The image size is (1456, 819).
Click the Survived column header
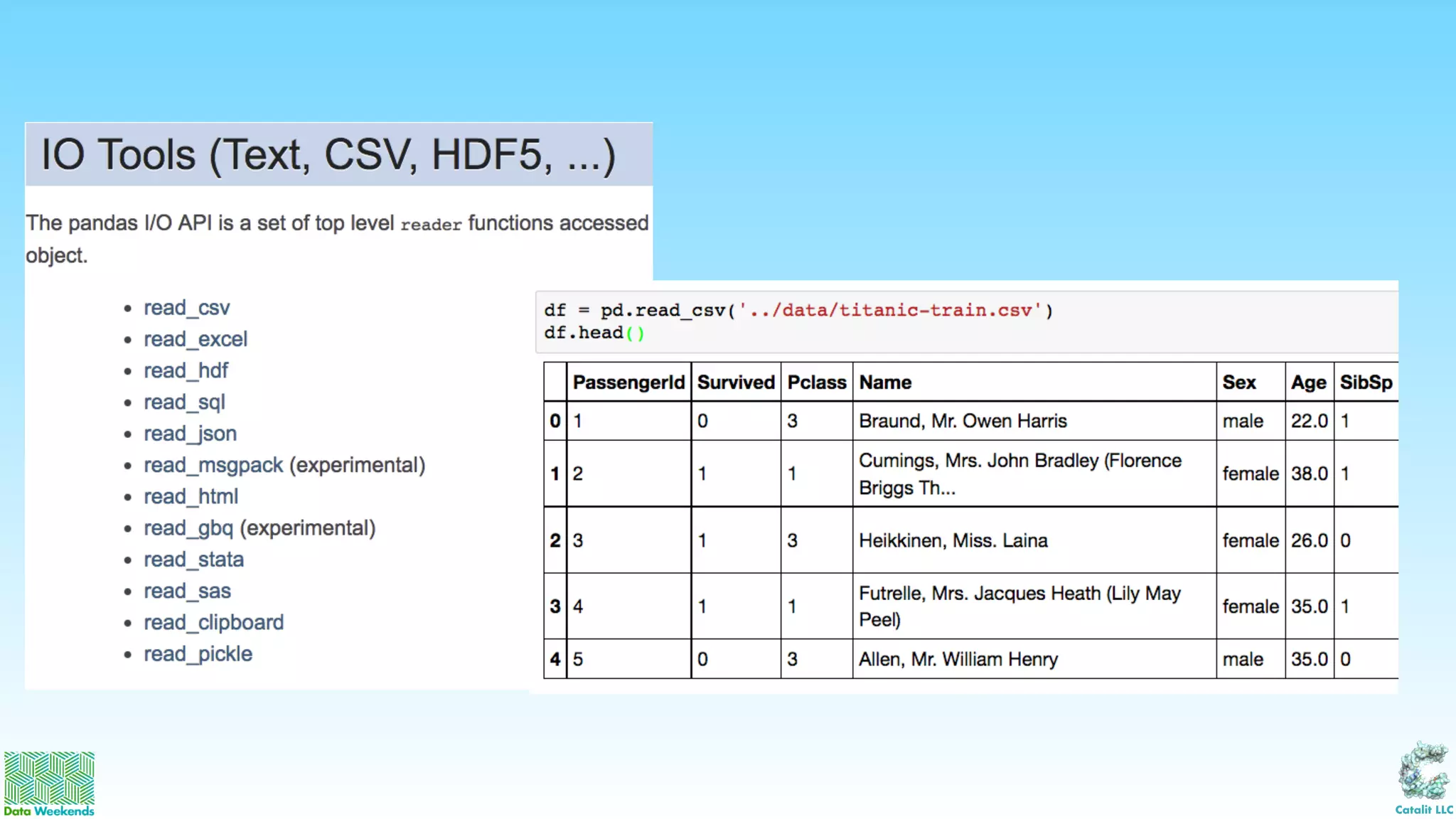click(x=735, y=382)
